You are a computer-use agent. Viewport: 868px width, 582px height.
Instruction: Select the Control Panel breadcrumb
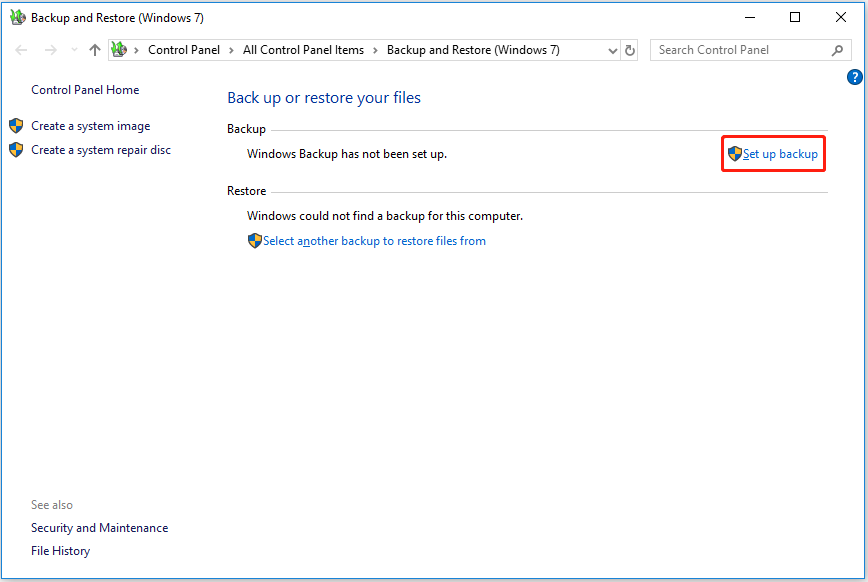(185, 50)
